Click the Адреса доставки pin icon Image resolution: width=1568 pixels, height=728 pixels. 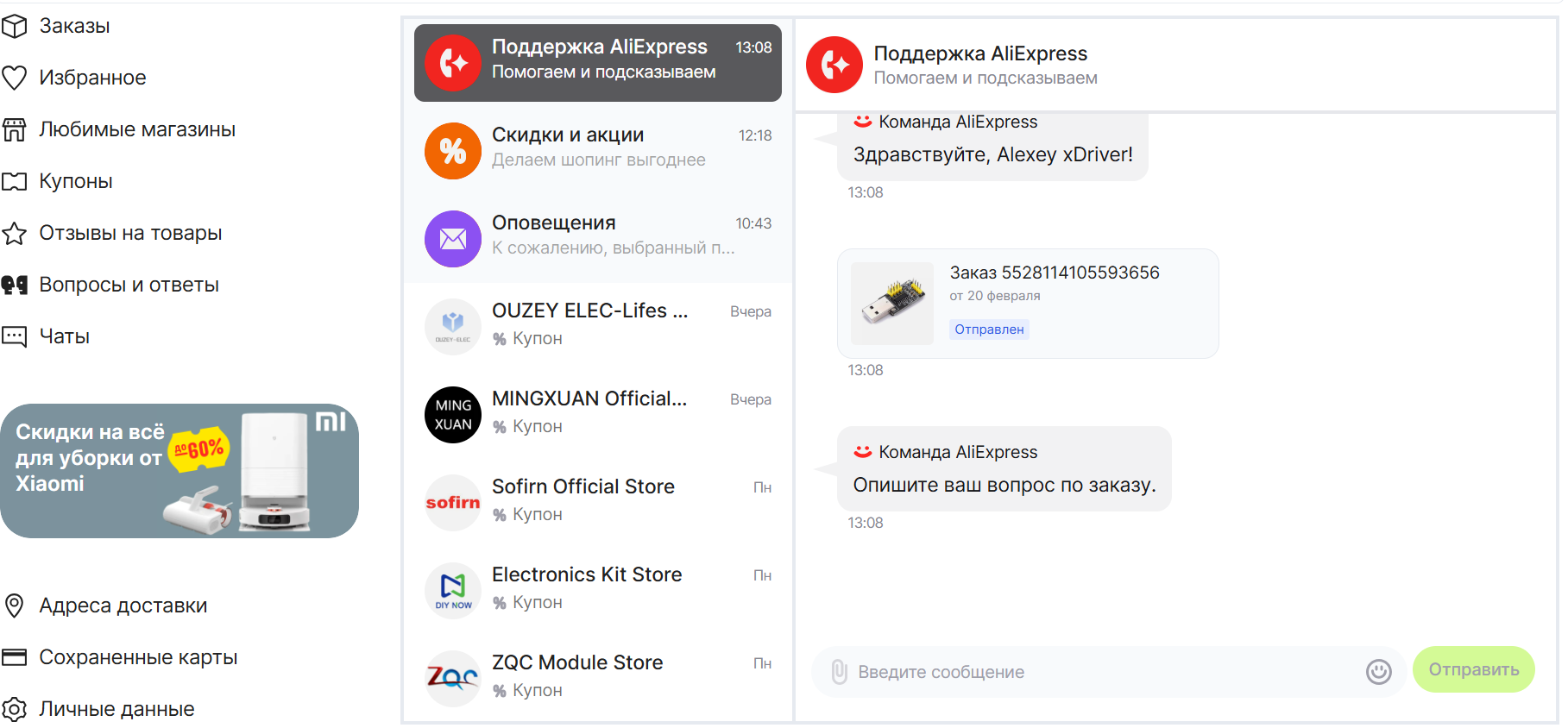[x=15, y=606]
